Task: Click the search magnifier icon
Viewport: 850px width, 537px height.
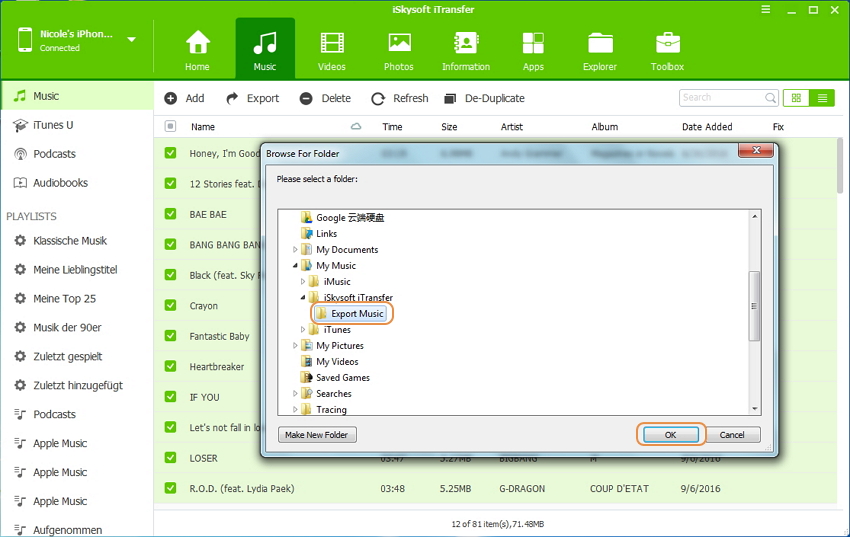Action: tap(770, 98)
